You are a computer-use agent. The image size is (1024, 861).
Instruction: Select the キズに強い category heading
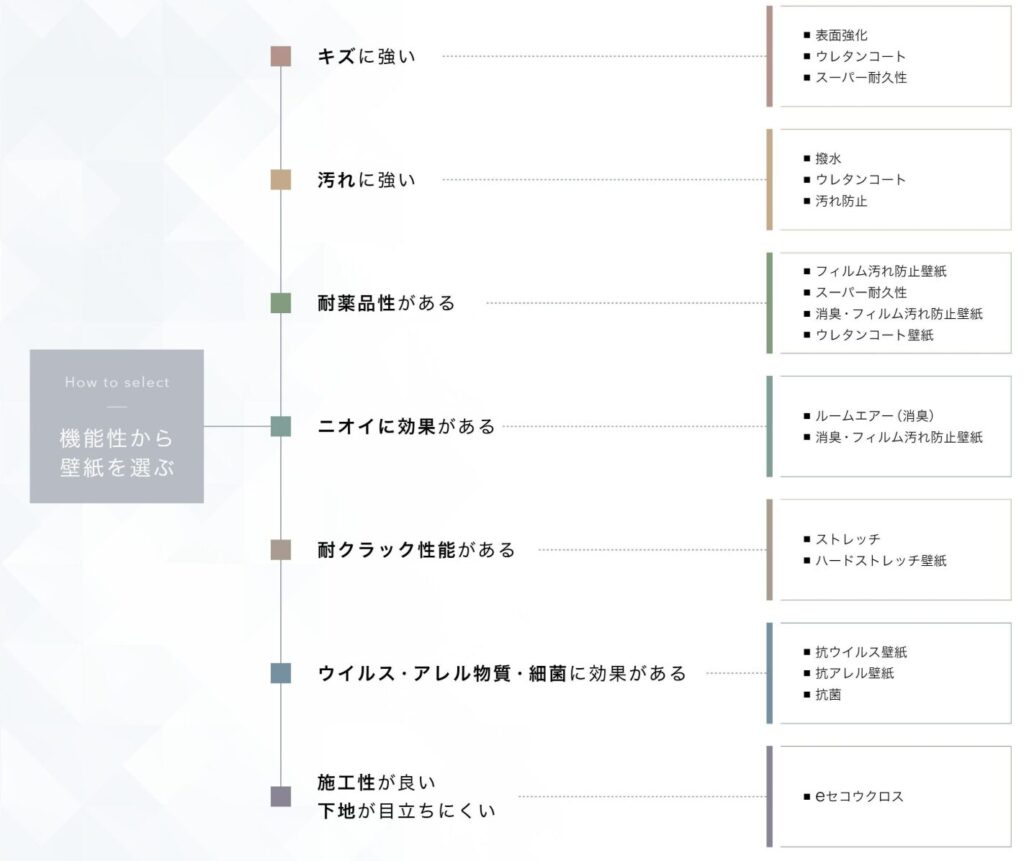(x=366, y=57)
